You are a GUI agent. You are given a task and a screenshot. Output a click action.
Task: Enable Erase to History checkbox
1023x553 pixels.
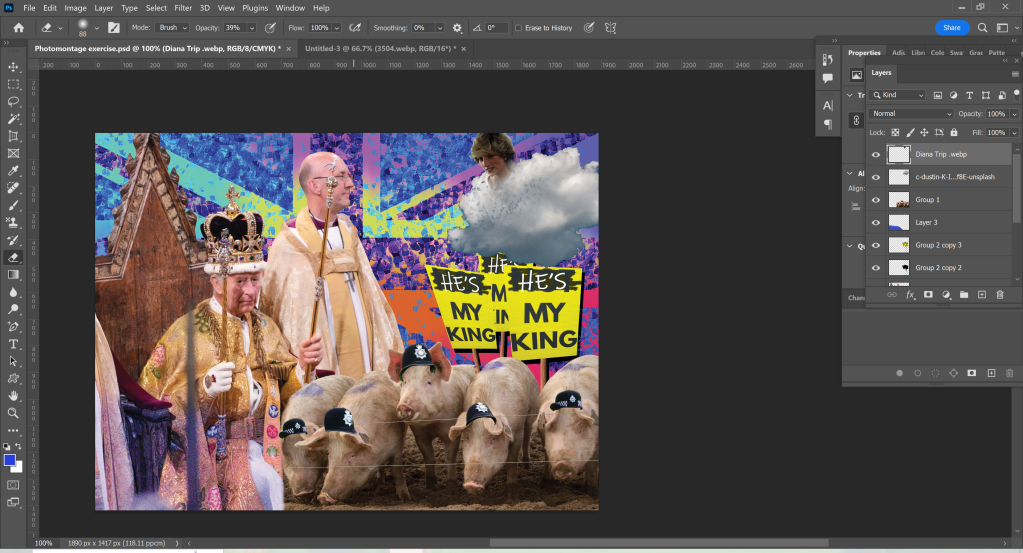click(518, 28)
